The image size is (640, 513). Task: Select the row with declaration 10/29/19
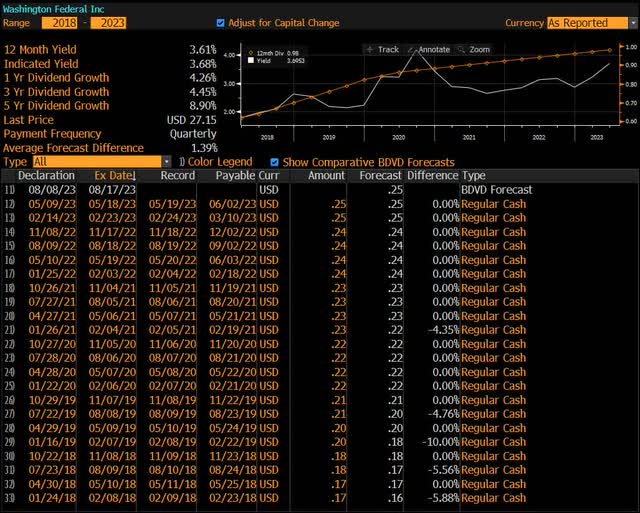tap(320, 400)
